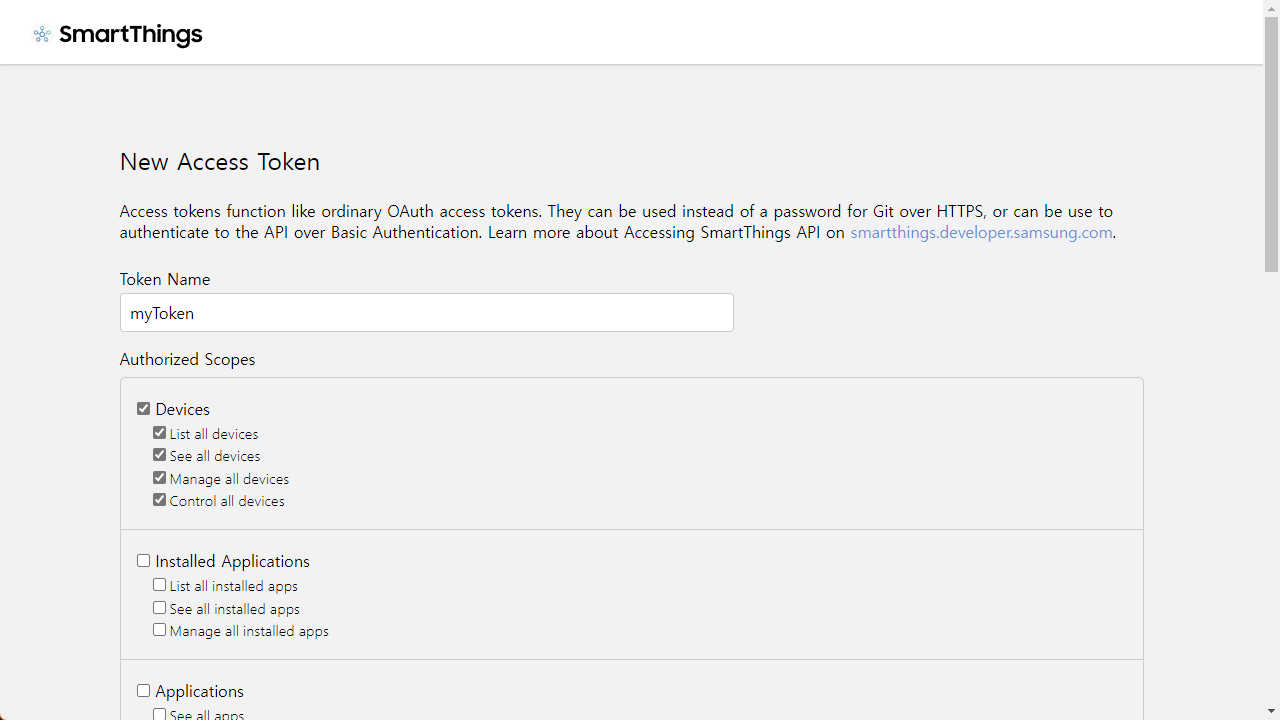Open the SmartThings home wordmark
This screenshot has width=1280, height=720.
[x=130, y=34]
